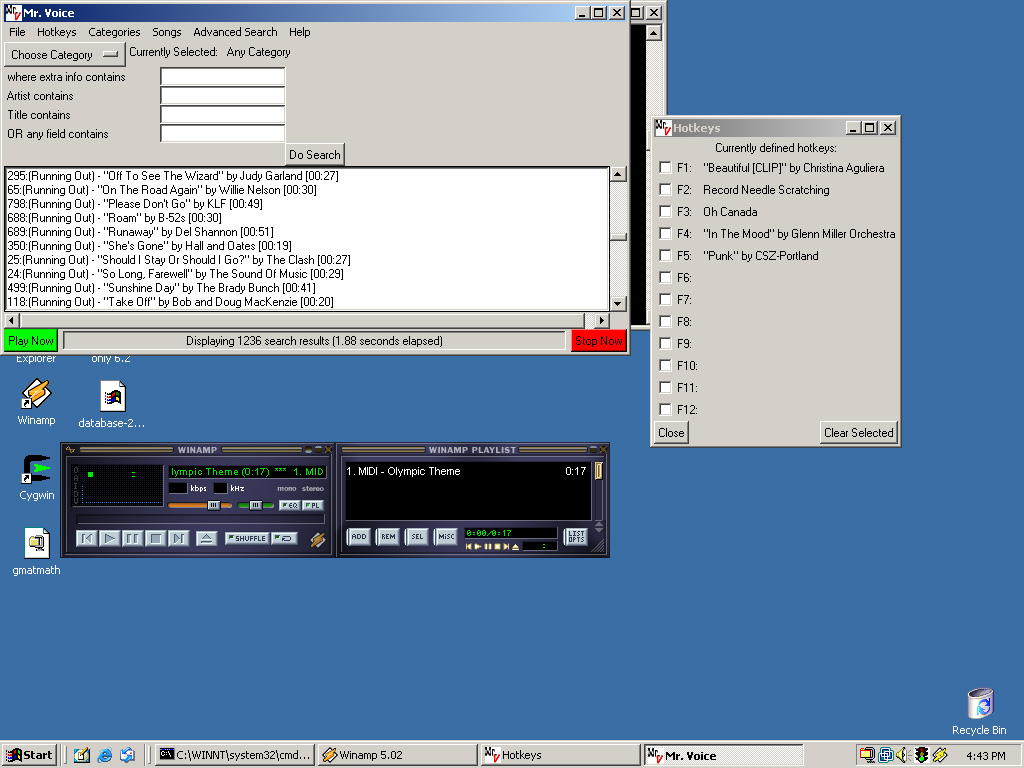The width and height of the screenshot is (1024, 768).
Task: Click the Cygwin desktop icon
Action: pyautogui.click(x=36, y=470)
